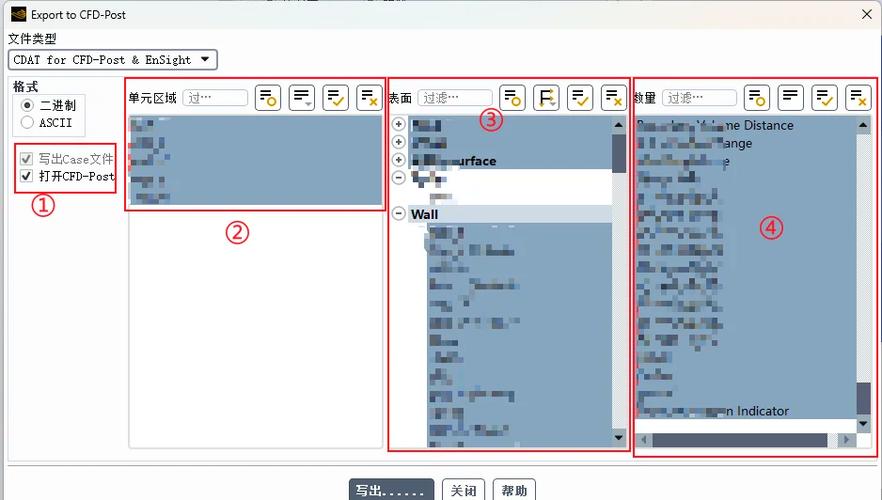Toggle 写出Case文件 checkbox
The height and width of the screenshot is (500, 882).
[x=26, y=159]
